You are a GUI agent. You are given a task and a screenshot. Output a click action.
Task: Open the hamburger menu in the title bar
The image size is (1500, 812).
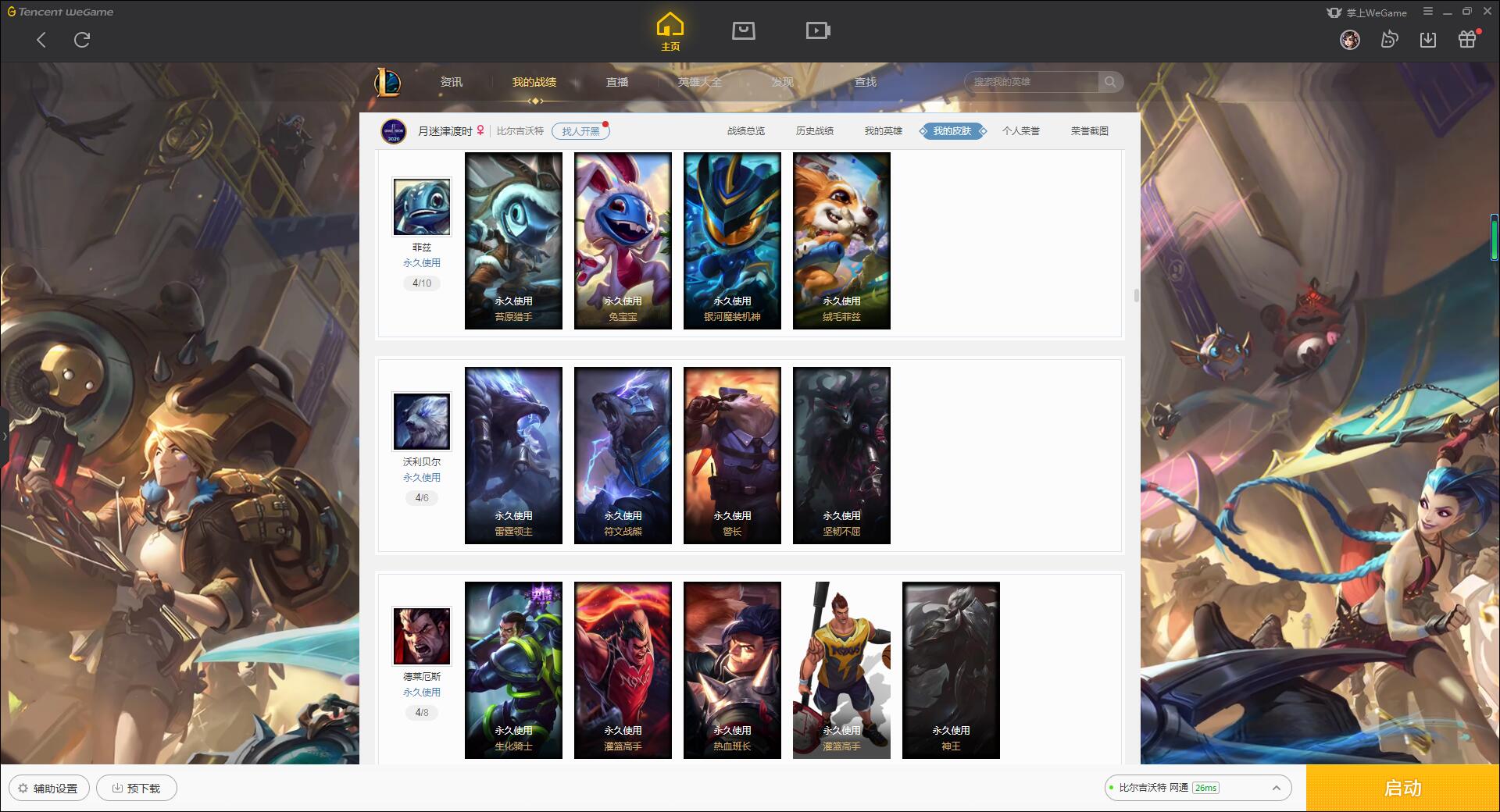tap(1428, 12)
